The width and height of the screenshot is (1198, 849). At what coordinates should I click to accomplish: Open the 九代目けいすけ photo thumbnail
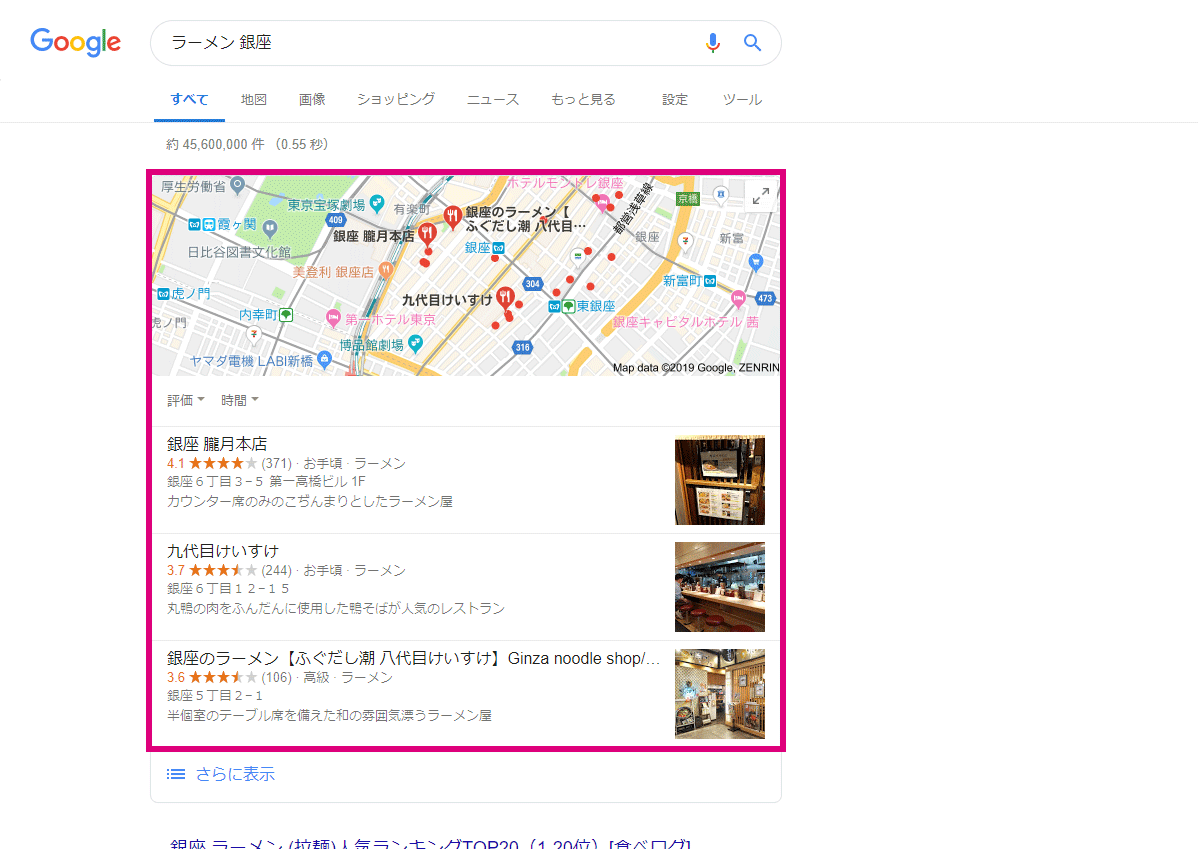(720, 587)
